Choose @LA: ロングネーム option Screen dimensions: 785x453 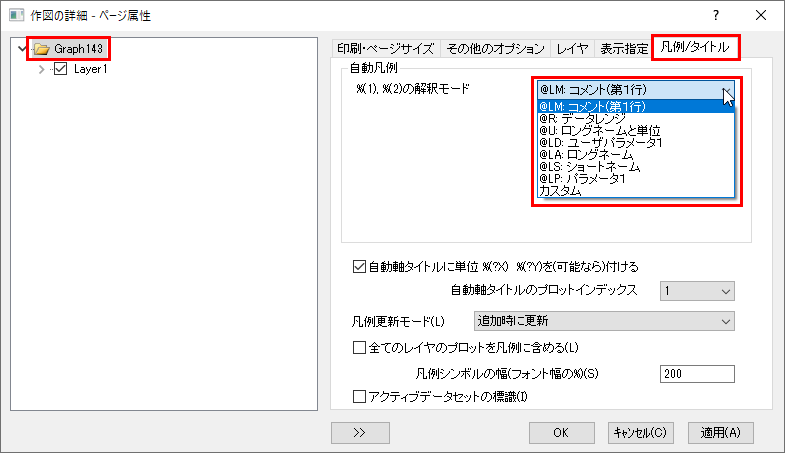coord(635,155)
